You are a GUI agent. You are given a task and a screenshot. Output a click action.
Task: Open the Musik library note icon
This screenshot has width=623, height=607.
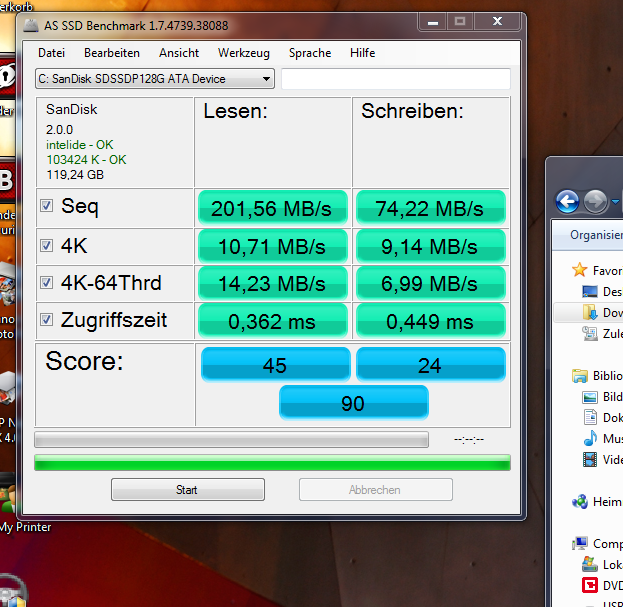[x=590, y=438]
